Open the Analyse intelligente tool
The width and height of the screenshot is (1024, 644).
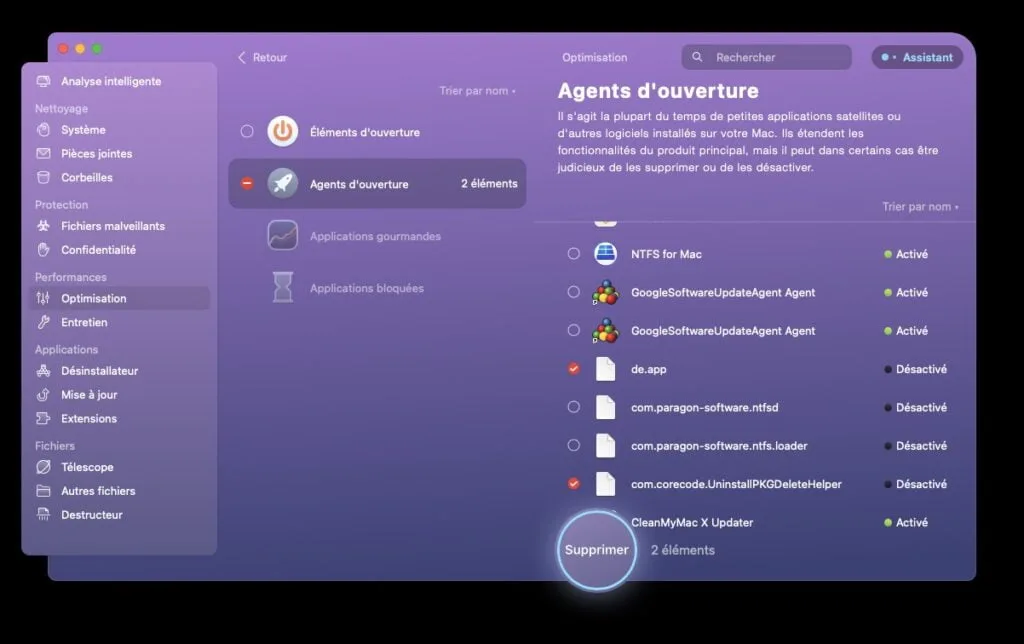tap(110, 81)
